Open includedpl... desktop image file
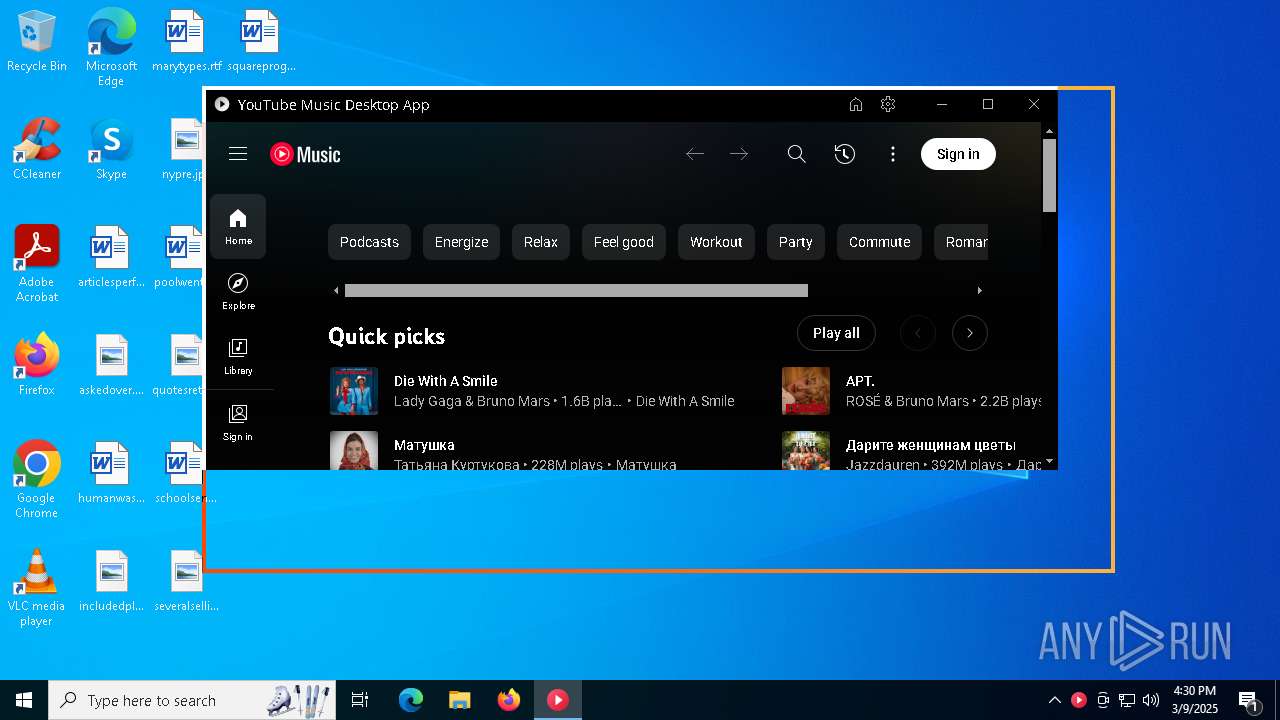The width and height of the screenshot is (1280, 720). point(111,581)
